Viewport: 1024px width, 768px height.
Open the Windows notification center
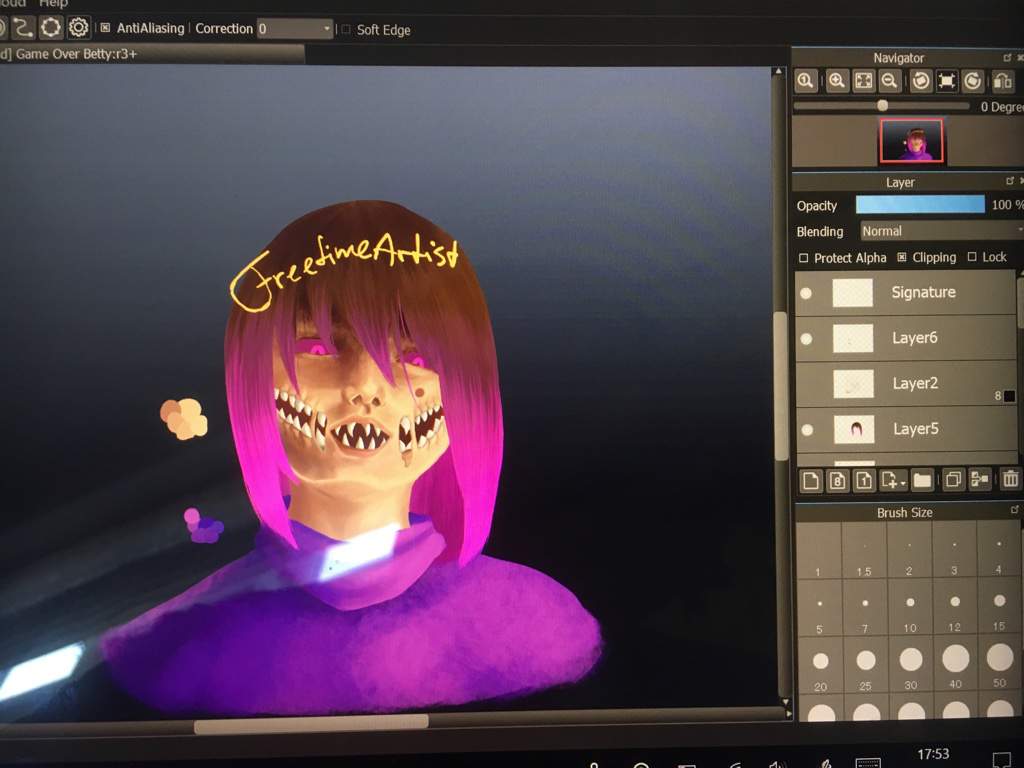point(1001,760)
